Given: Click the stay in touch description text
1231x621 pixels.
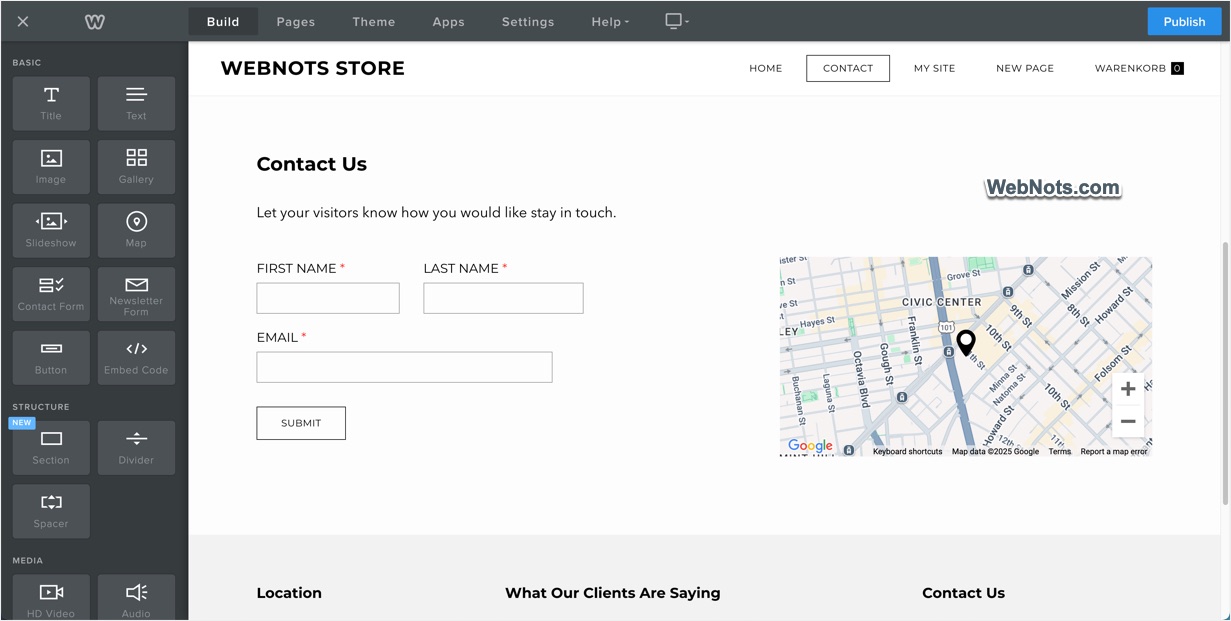Looking at the screenshot, I should [436, 213].
